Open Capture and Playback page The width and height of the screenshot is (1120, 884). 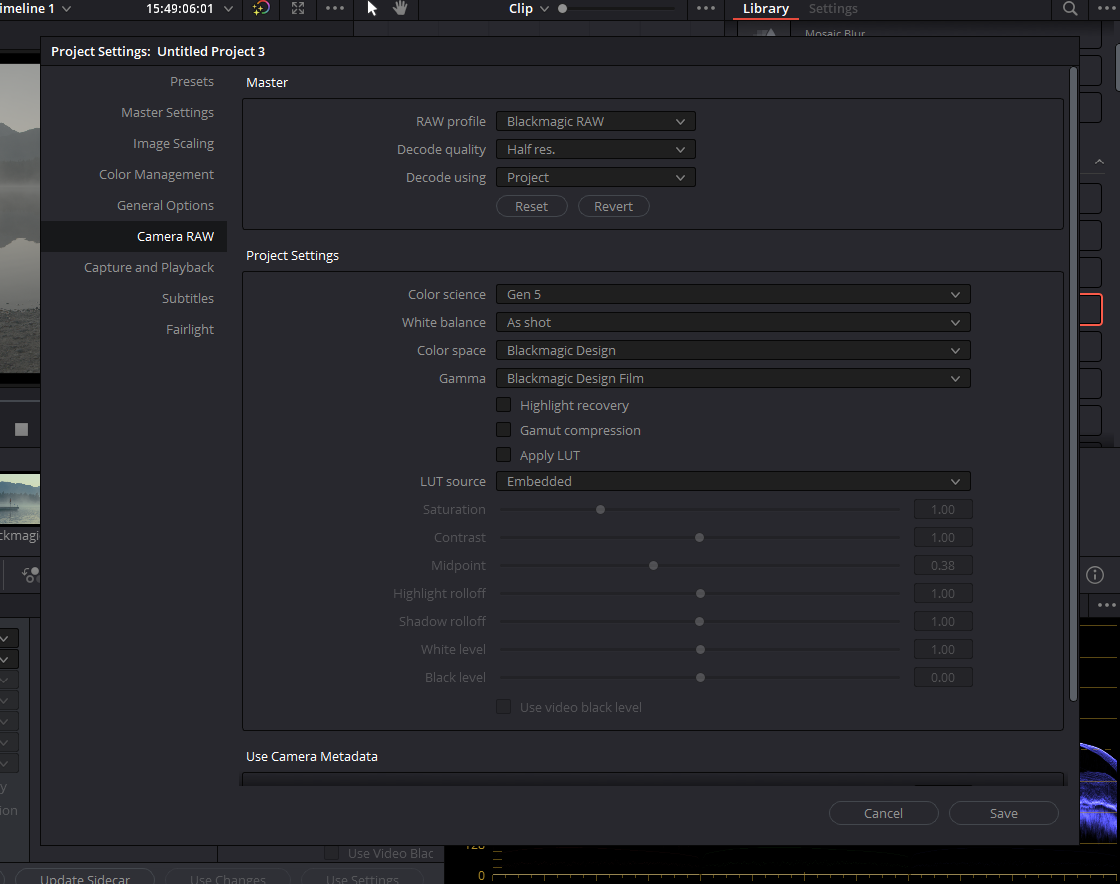(x=149, y=267)
